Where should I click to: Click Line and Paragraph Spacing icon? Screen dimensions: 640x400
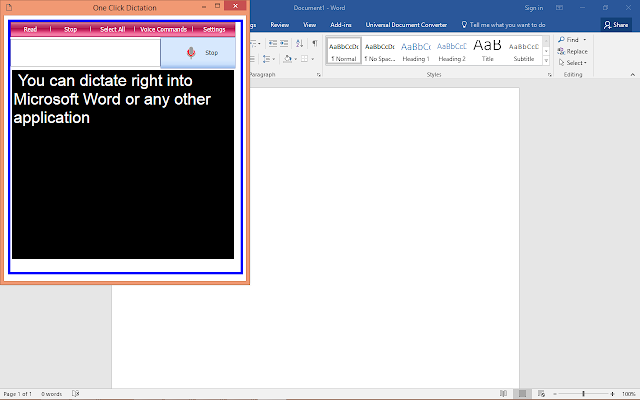[266, 59]
